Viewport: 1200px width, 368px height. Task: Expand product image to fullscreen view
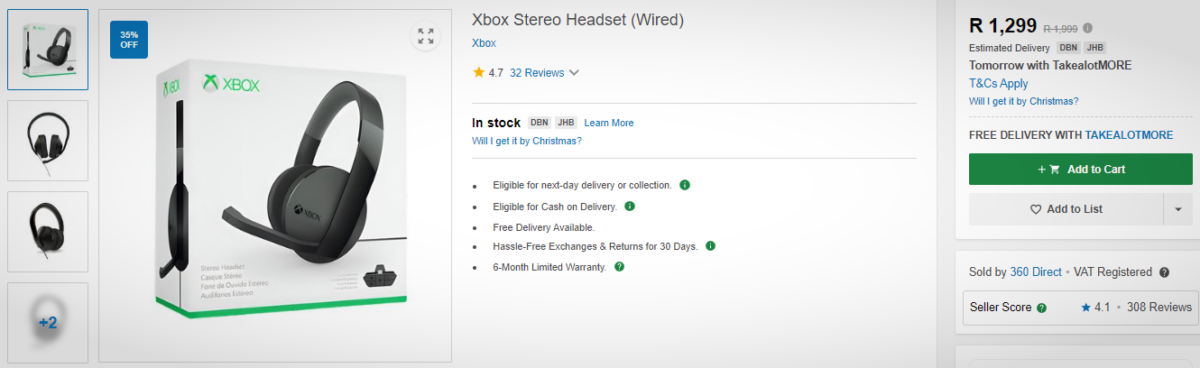[426, 37]
